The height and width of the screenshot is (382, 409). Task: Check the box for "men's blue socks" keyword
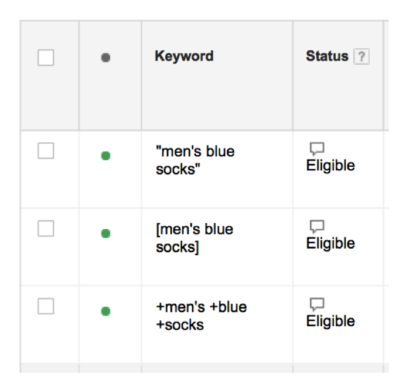click(x=46, y=151)
